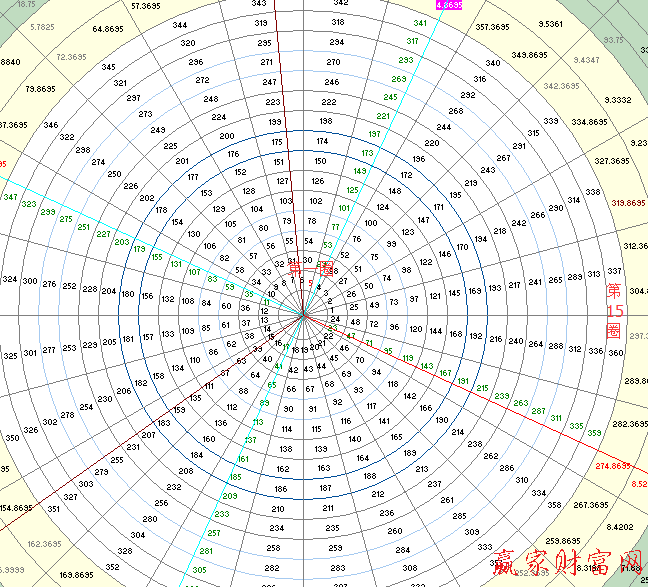Select the red 第15圈 ring label
This screenshot has height=587, width=648.
click(x=614, y=312)
